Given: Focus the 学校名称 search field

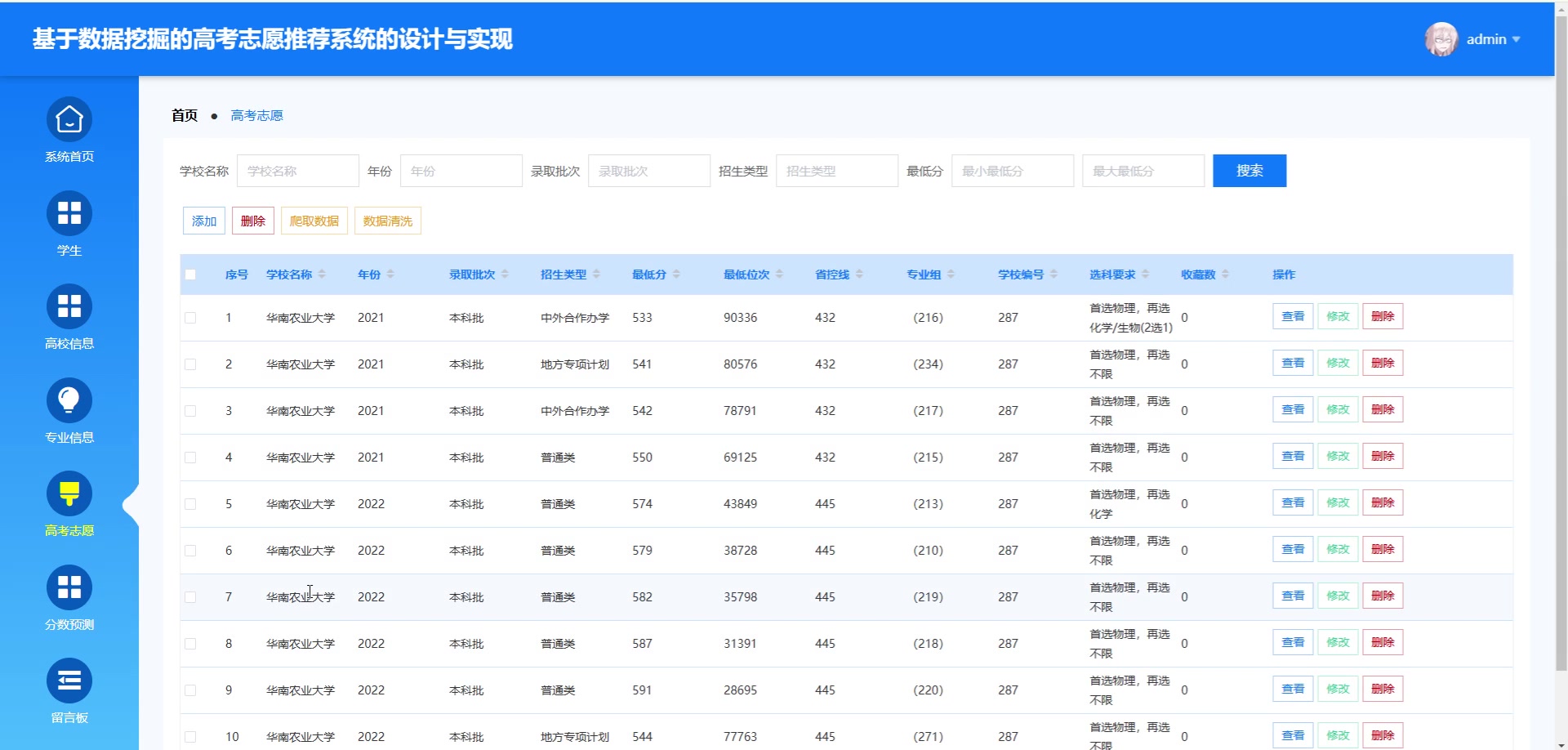Looking at the screenshot, I should click(298, 171).
